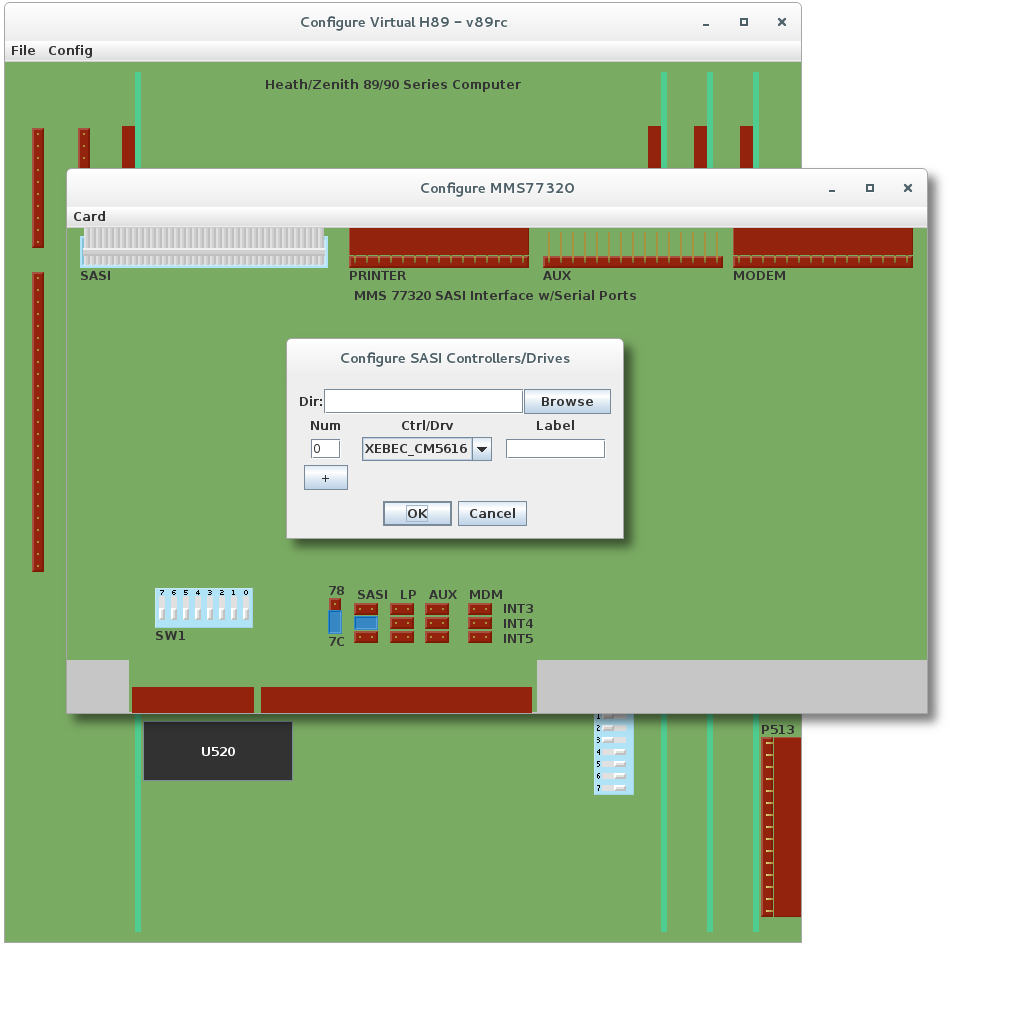Screen dimensions: 1024x1024
Task: Open the Config menu
Action: (x=70, y=50)
